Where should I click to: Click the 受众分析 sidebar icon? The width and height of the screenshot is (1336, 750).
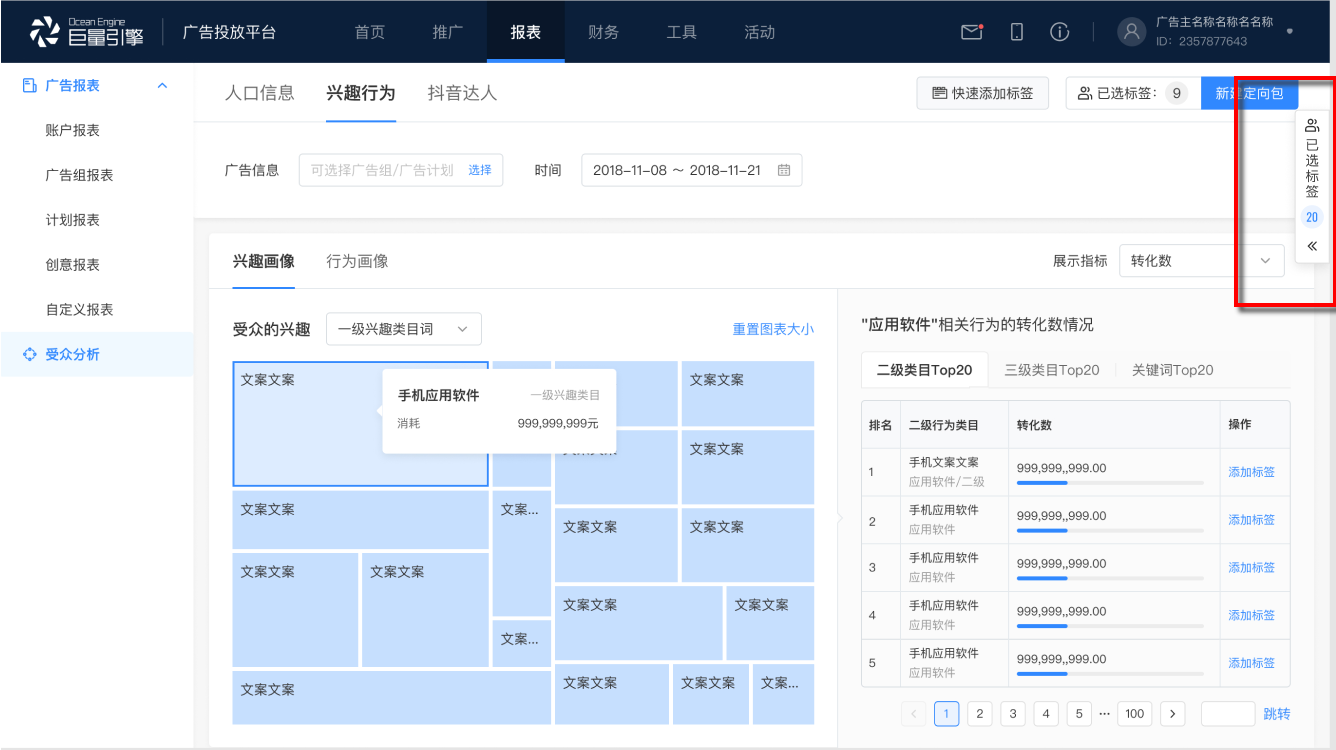[29, 354]
